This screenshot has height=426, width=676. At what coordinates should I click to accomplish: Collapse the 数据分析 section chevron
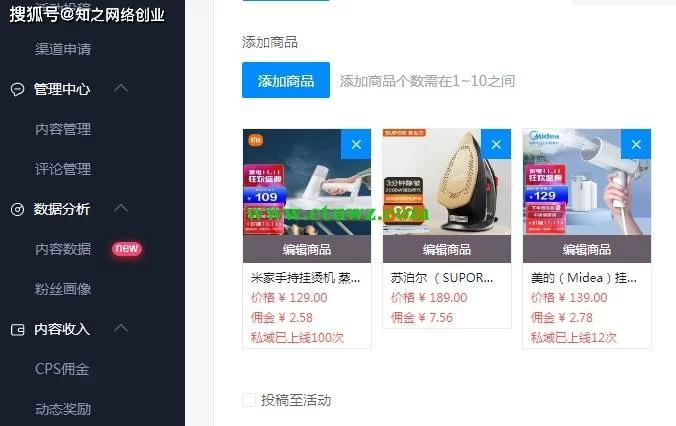click(x=121, y=208)
